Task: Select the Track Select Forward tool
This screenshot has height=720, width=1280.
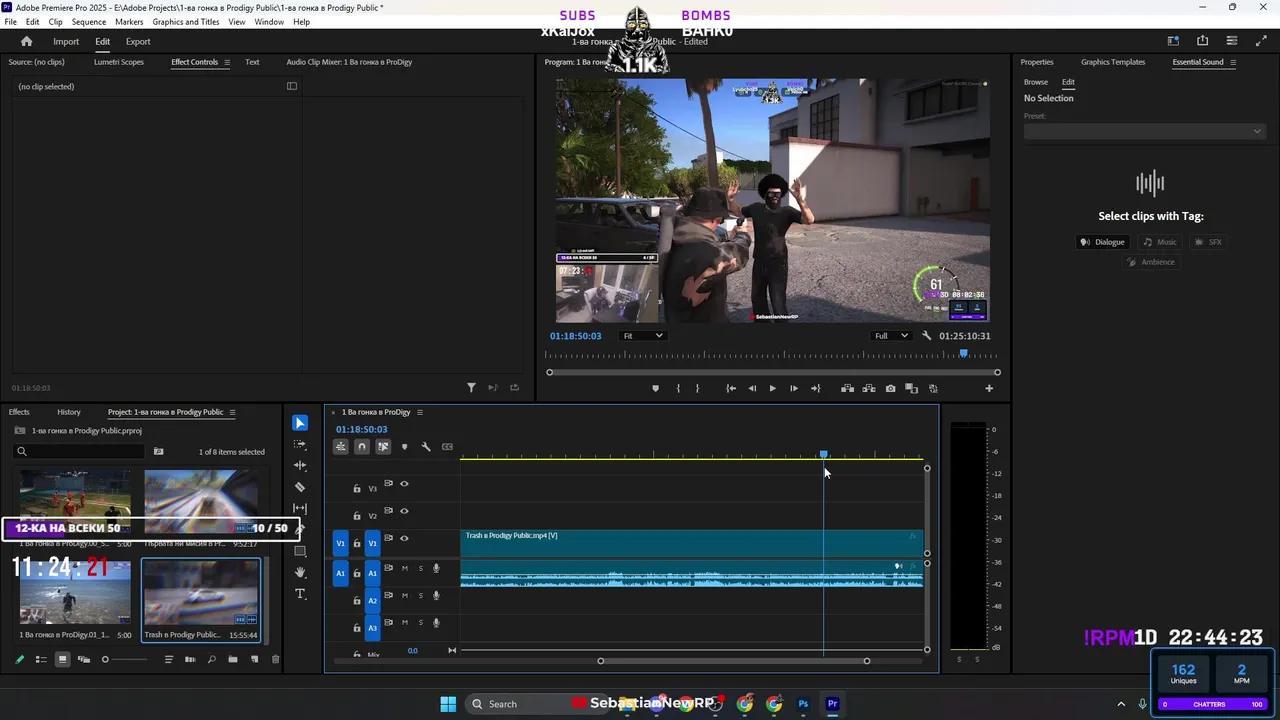Action: coord(300,445)
